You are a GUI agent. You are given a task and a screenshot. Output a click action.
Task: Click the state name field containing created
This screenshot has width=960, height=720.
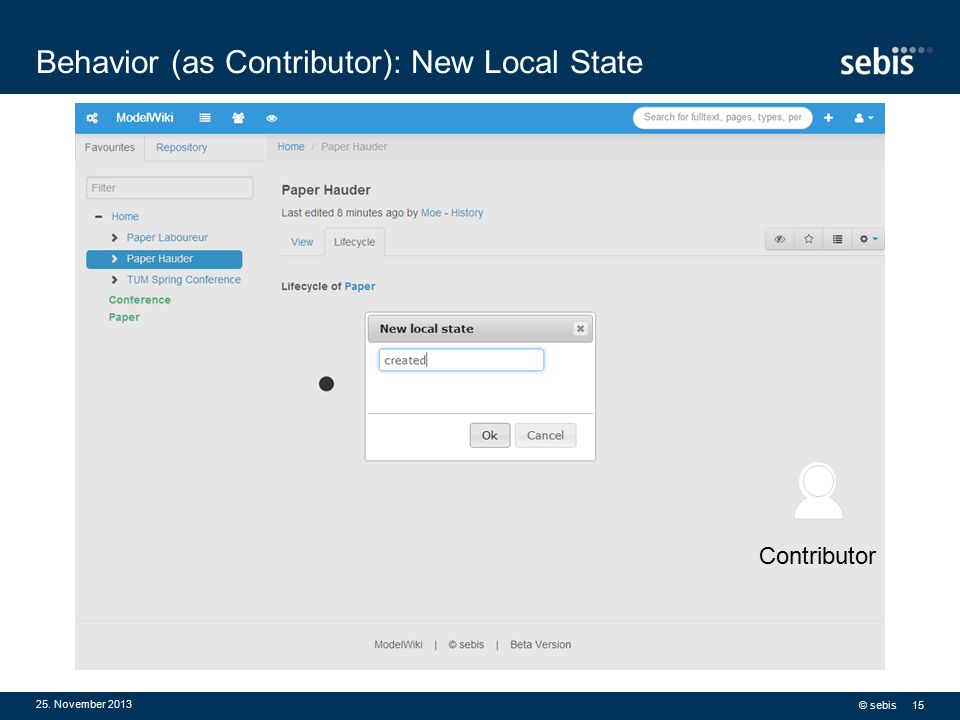(461, 360)
